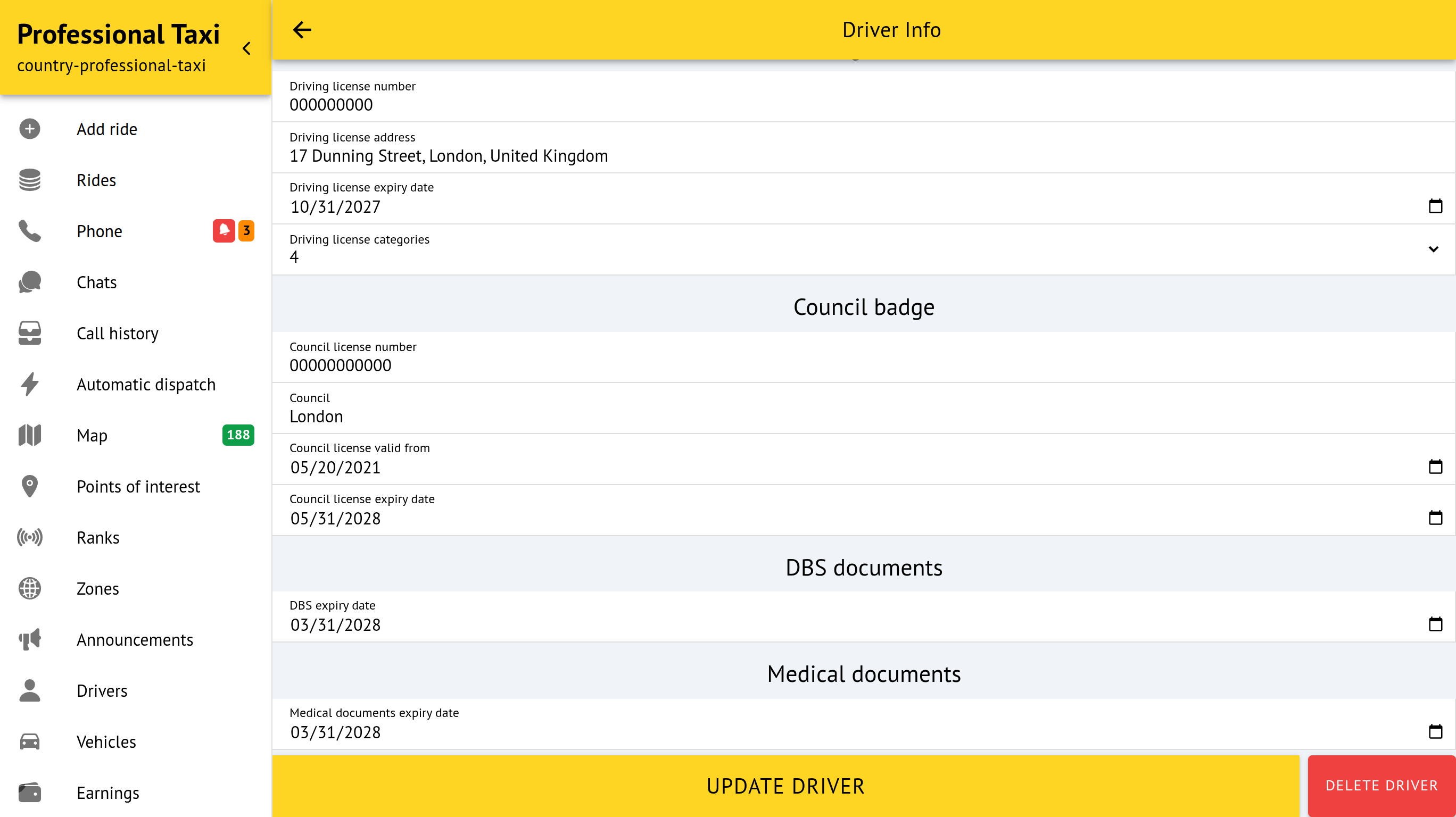Open the Rides menu item
Viewport: 1456px width, 817px height.
[96, 180]
